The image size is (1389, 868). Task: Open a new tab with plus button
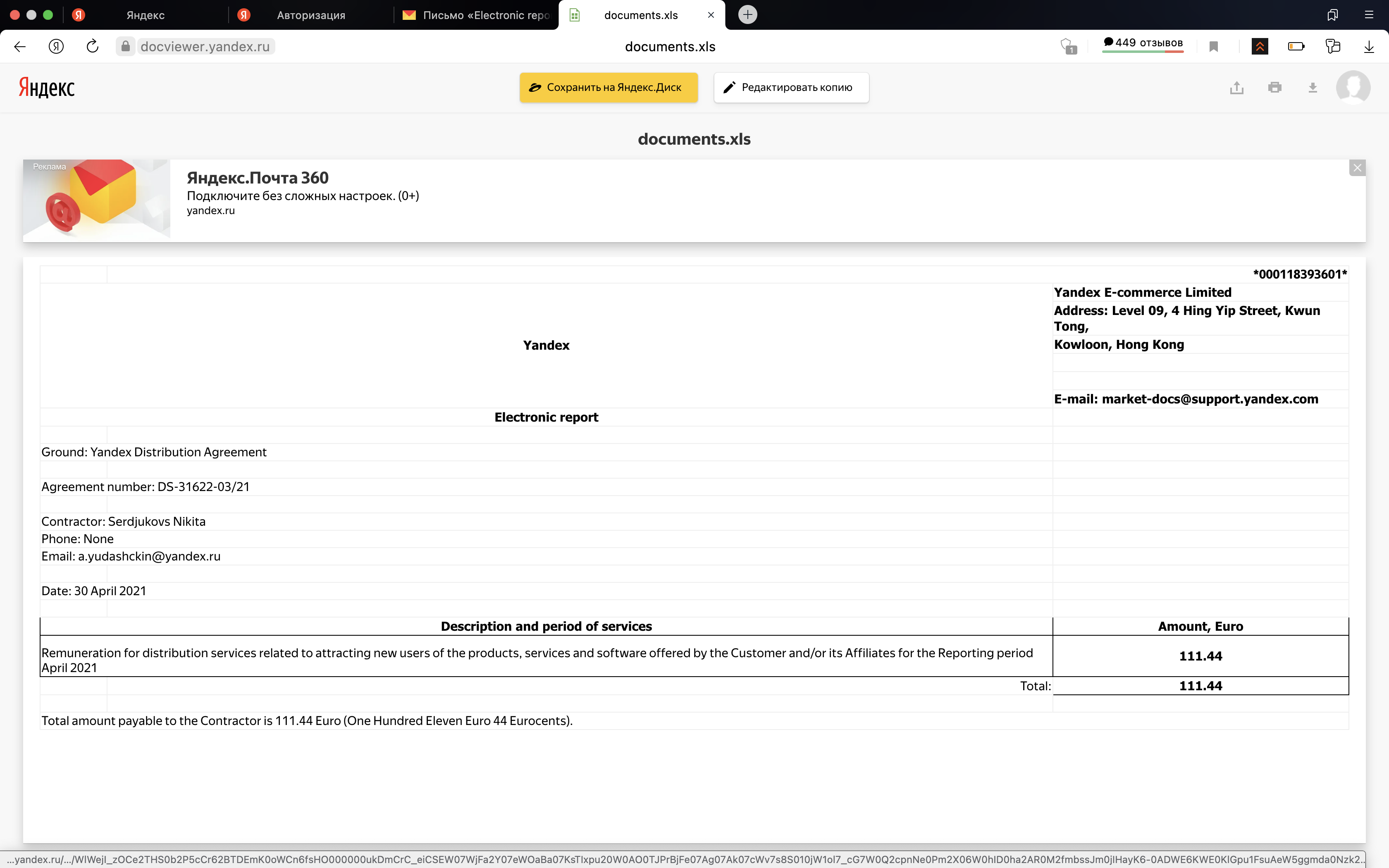pyautogui.click(x=747, y=14)
